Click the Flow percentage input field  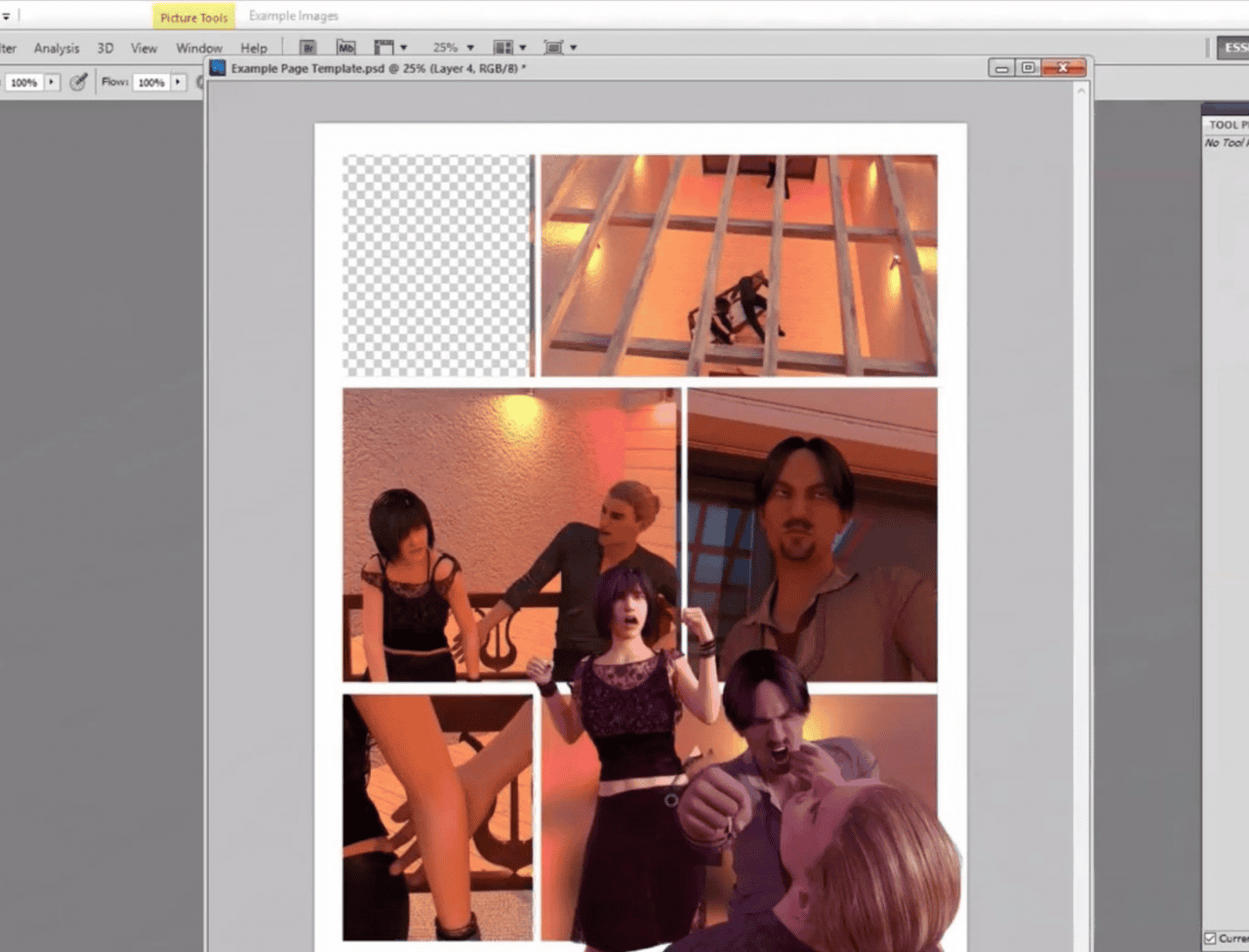tap(151, 82)
